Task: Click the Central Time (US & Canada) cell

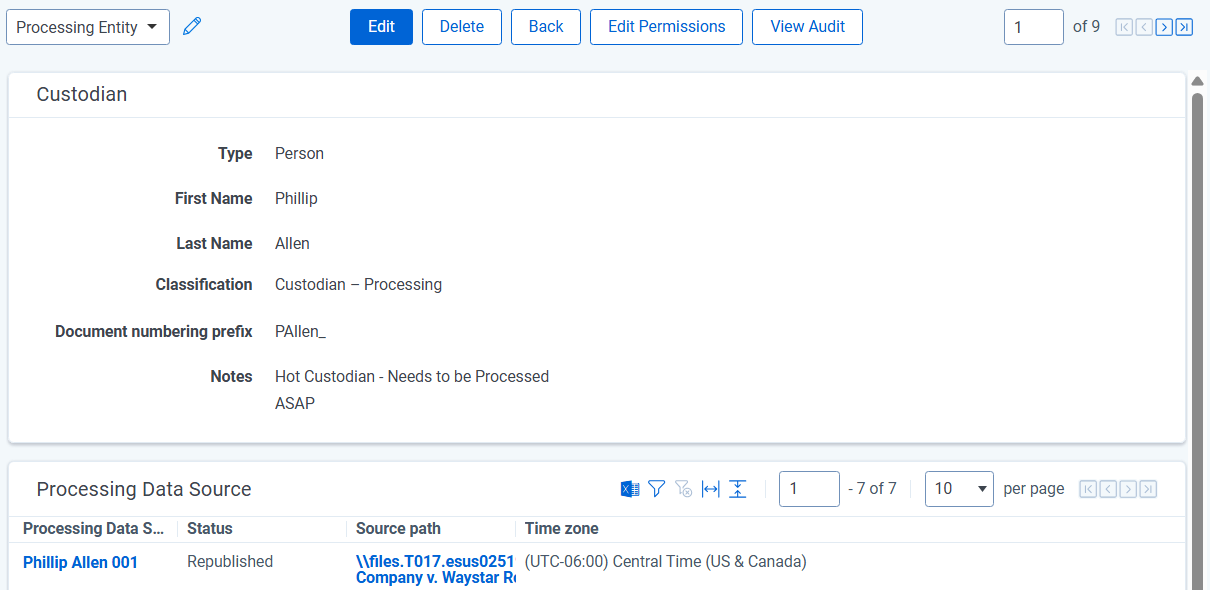Action: tap(665, 562)
